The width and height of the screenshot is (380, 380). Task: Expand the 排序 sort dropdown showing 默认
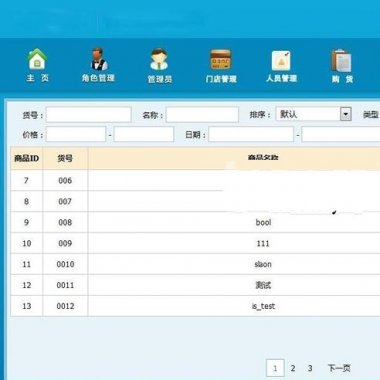313,114
